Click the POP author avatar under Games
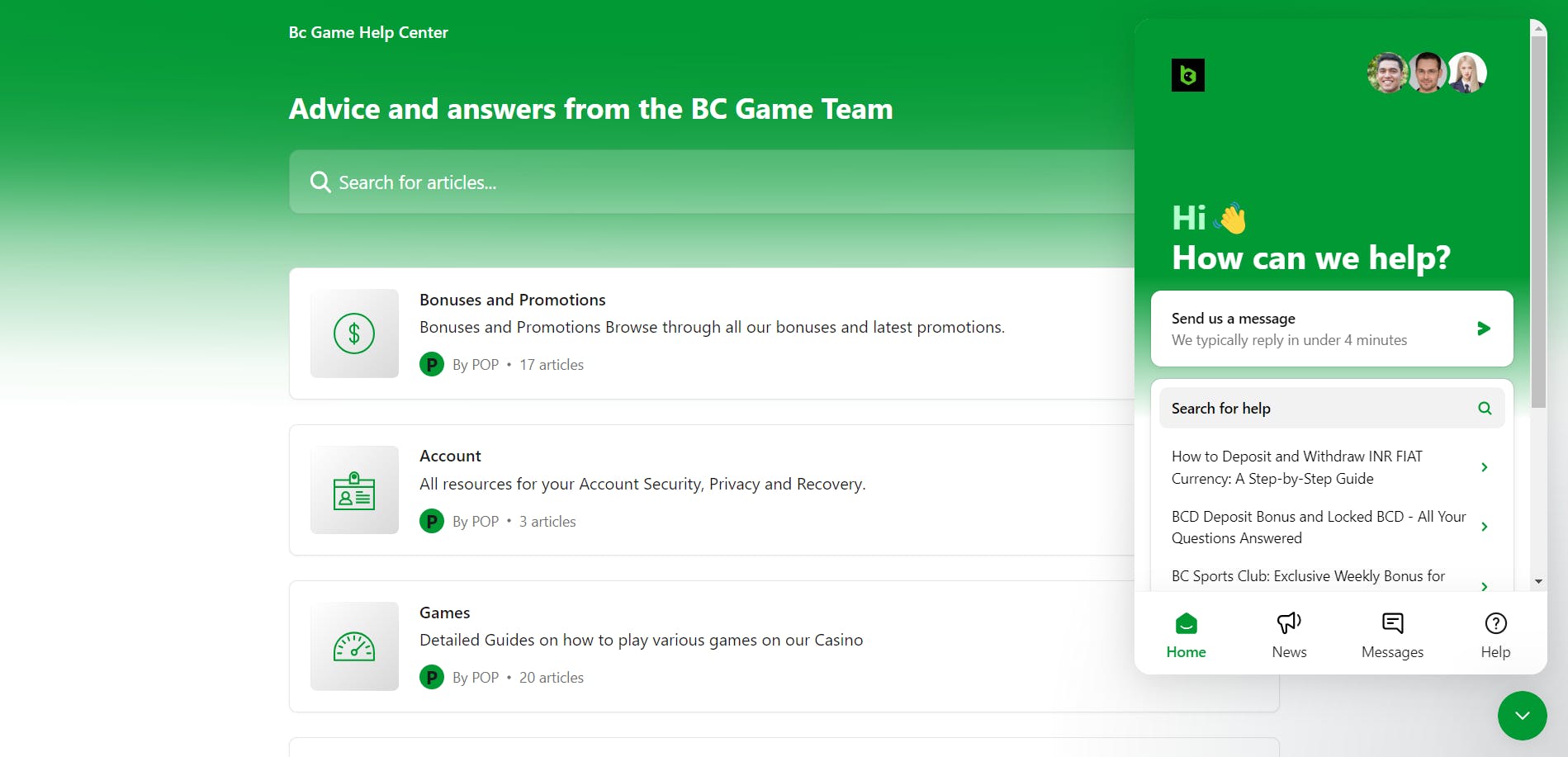The height and width of the screenshot is (757, 1568). click(432, 677)
